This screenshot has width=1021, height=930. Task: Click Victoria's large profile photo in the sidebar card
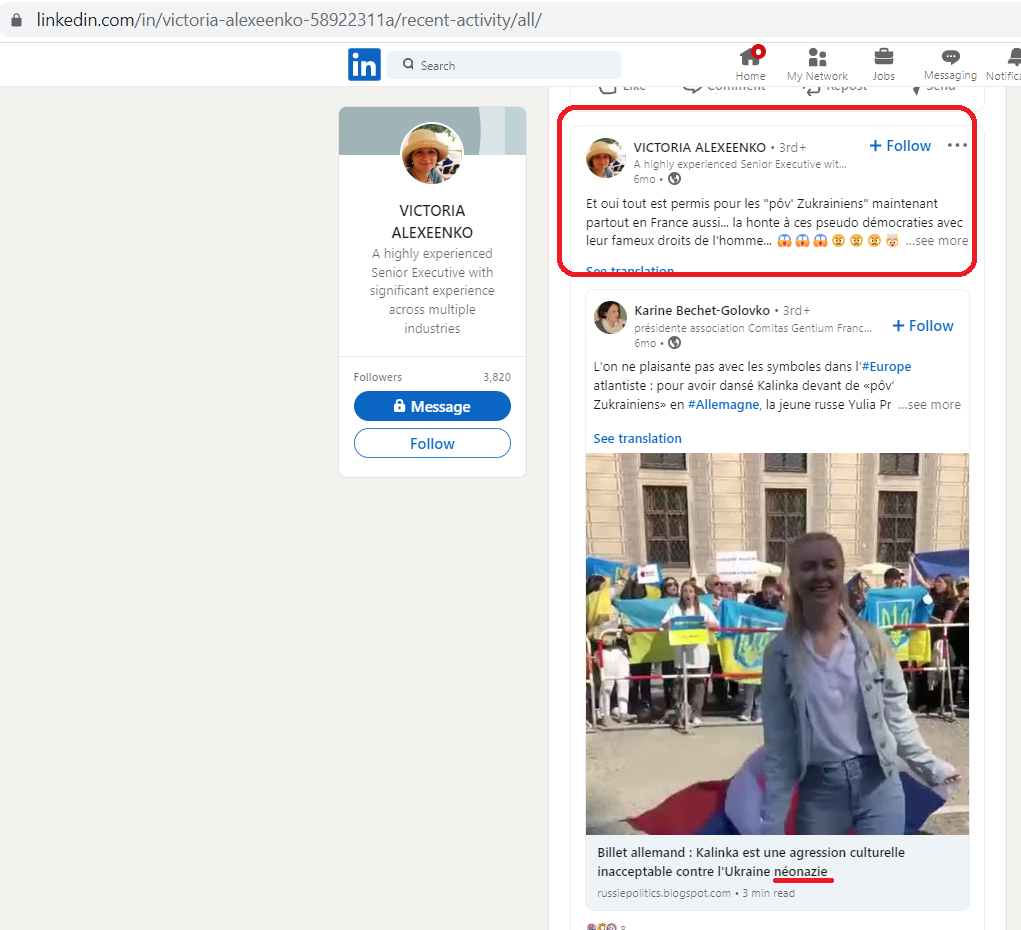click(432, 154)
